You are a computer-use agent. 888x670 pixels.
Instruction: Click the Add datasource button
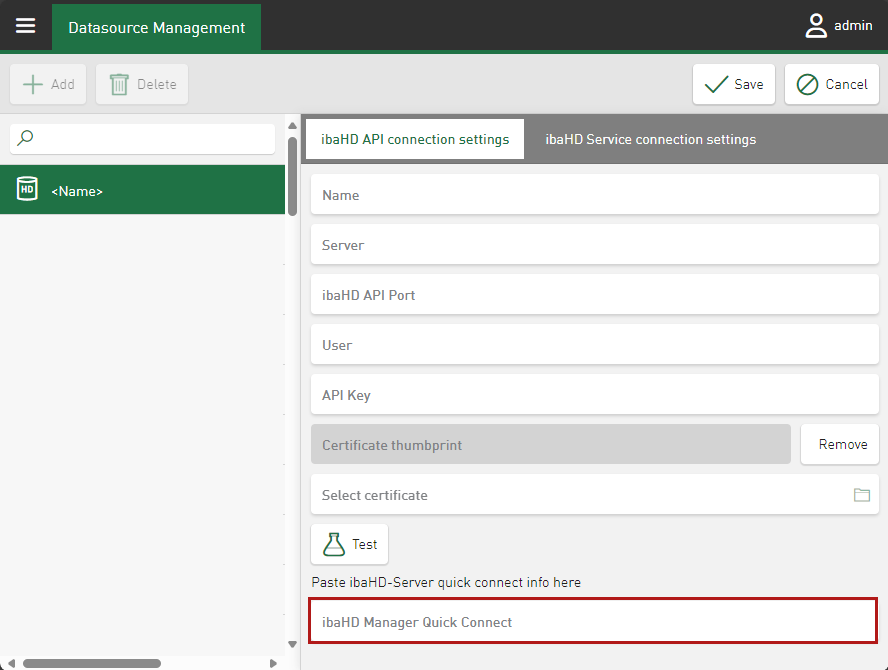(x=48, y=84)
